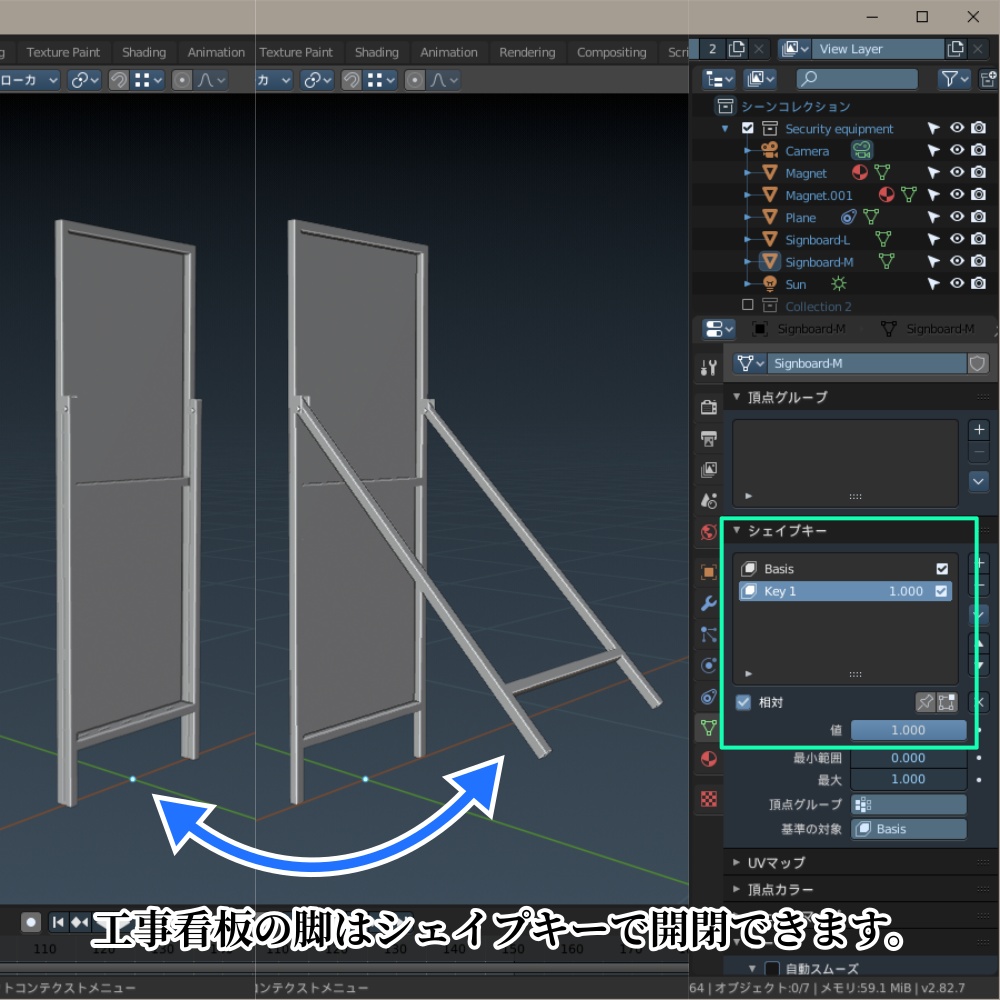
Task: Disable the Key 1 shape key checkbox
Action: [940, 591]
